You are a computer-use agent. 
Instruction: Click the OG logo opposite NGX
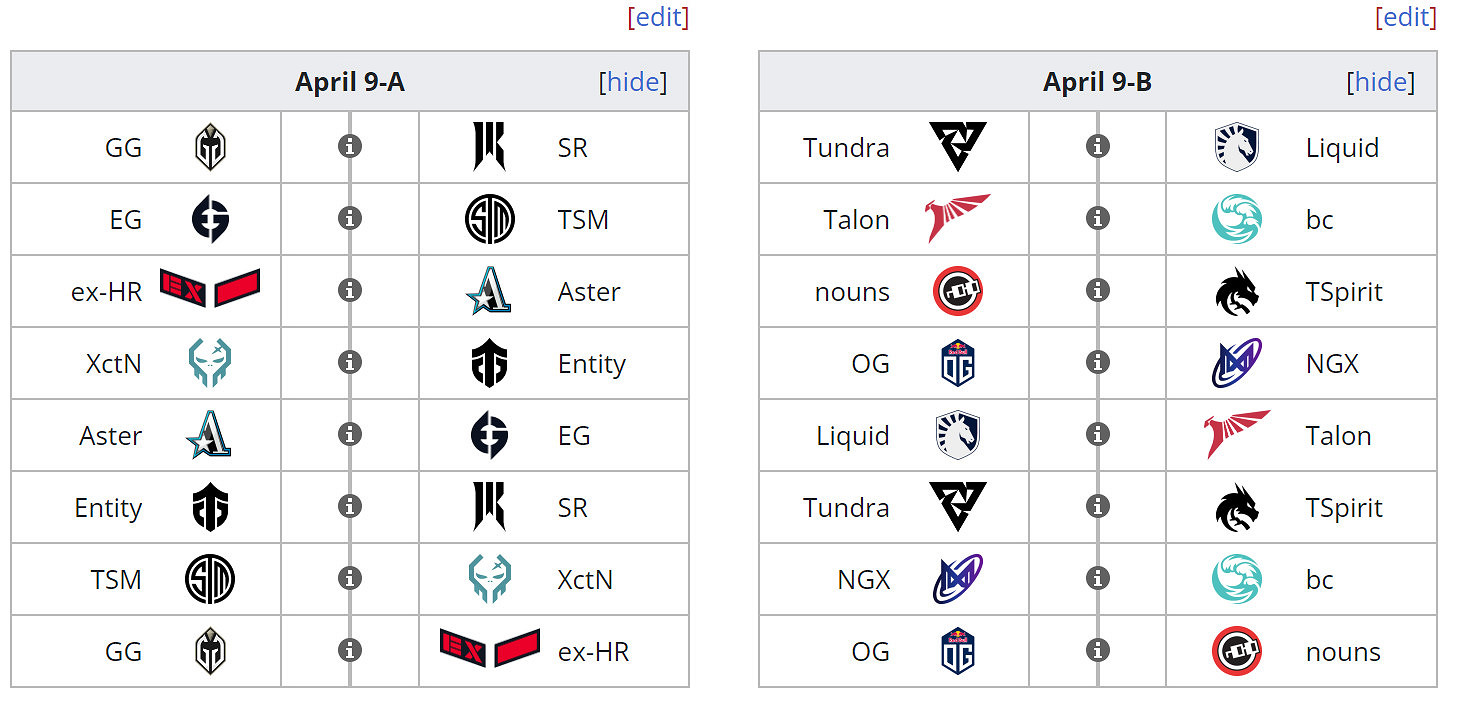[957, 364]
